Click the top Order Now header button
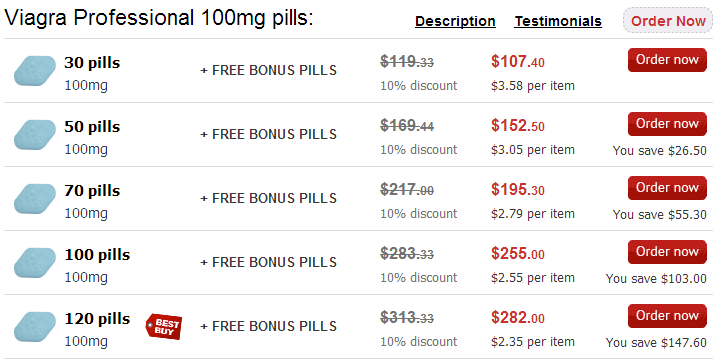This screenshot has height=362, width=720. click(x=668, y=21)
